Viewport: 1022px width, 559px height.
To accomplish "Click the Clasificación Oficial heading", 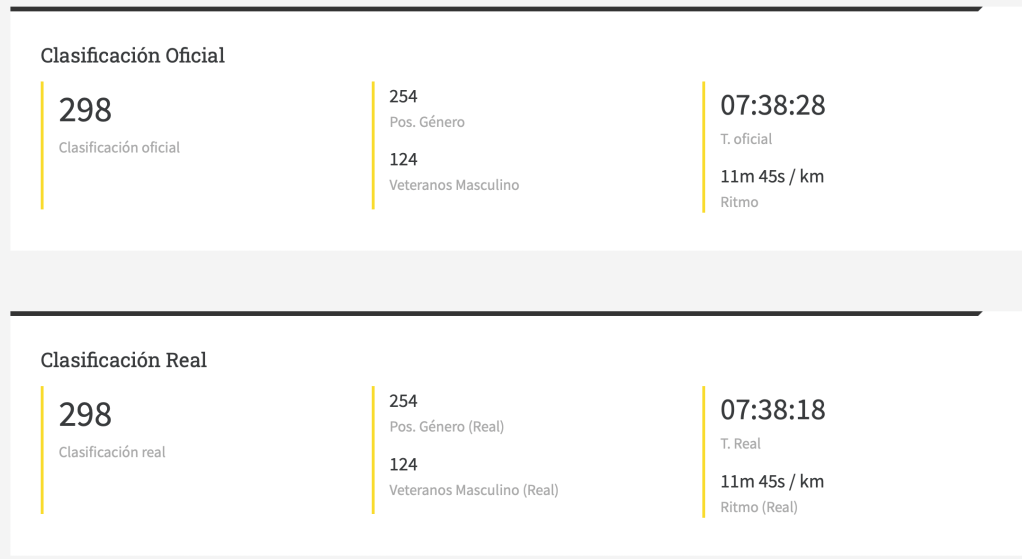I will [132, 56].
